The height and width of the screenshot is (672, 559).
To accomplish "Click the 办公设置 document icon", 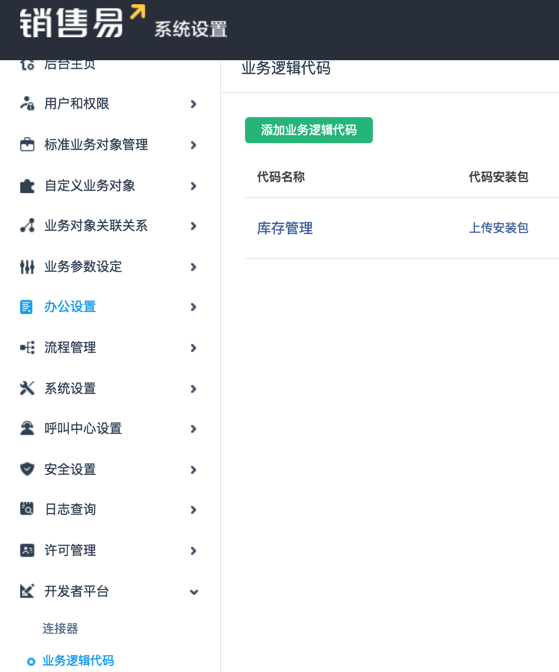I will (26, 307).
